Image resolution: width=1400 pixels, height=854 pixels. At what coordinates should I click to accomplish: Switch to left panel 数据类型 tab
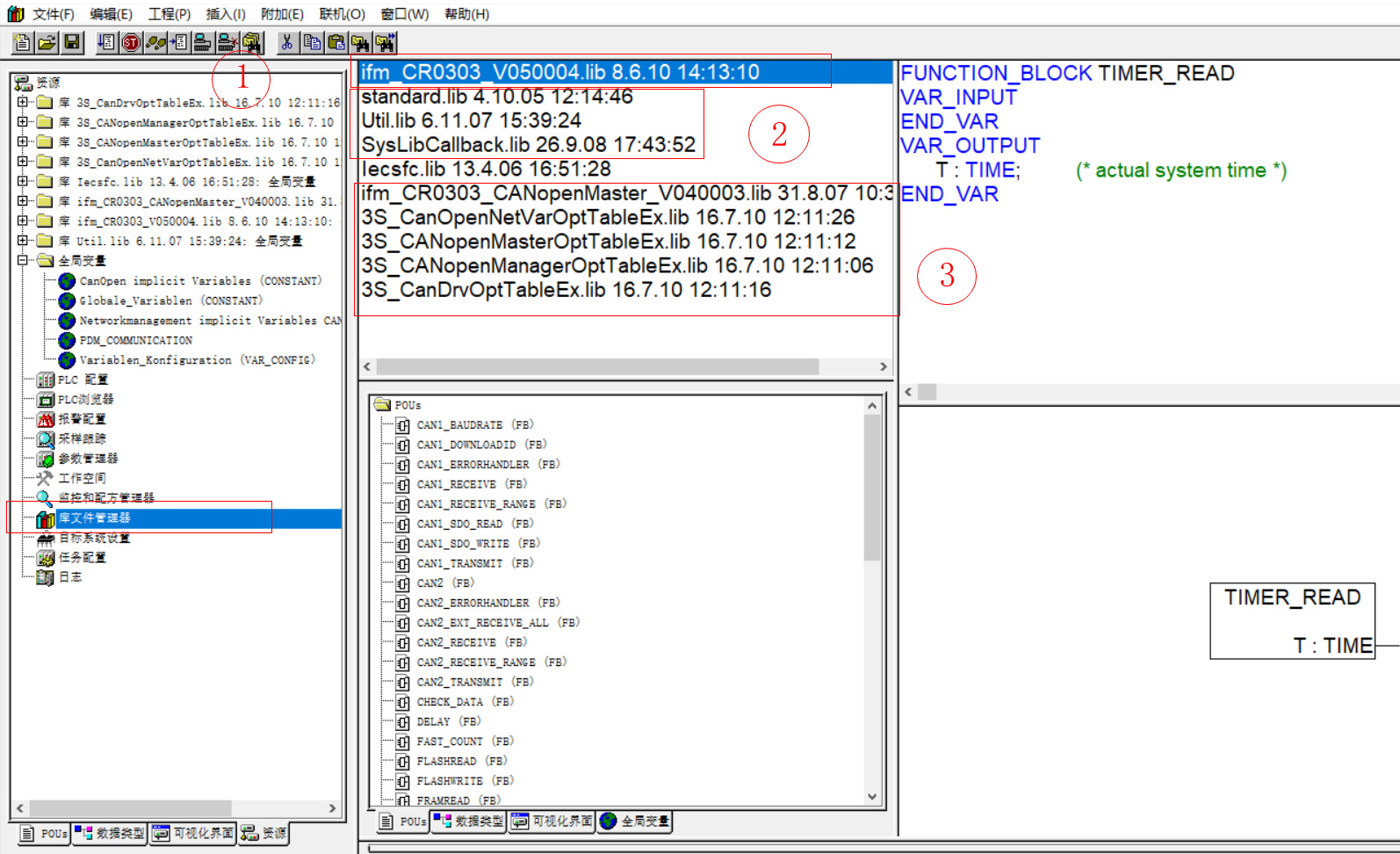(110, 833)
